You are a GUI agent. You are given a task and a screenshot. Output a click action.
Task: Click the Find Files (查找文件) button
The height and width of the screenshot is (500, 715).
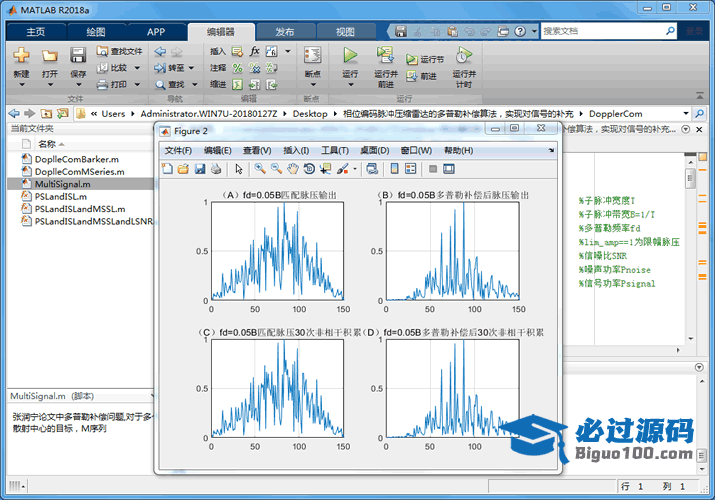tap(119, 51)
